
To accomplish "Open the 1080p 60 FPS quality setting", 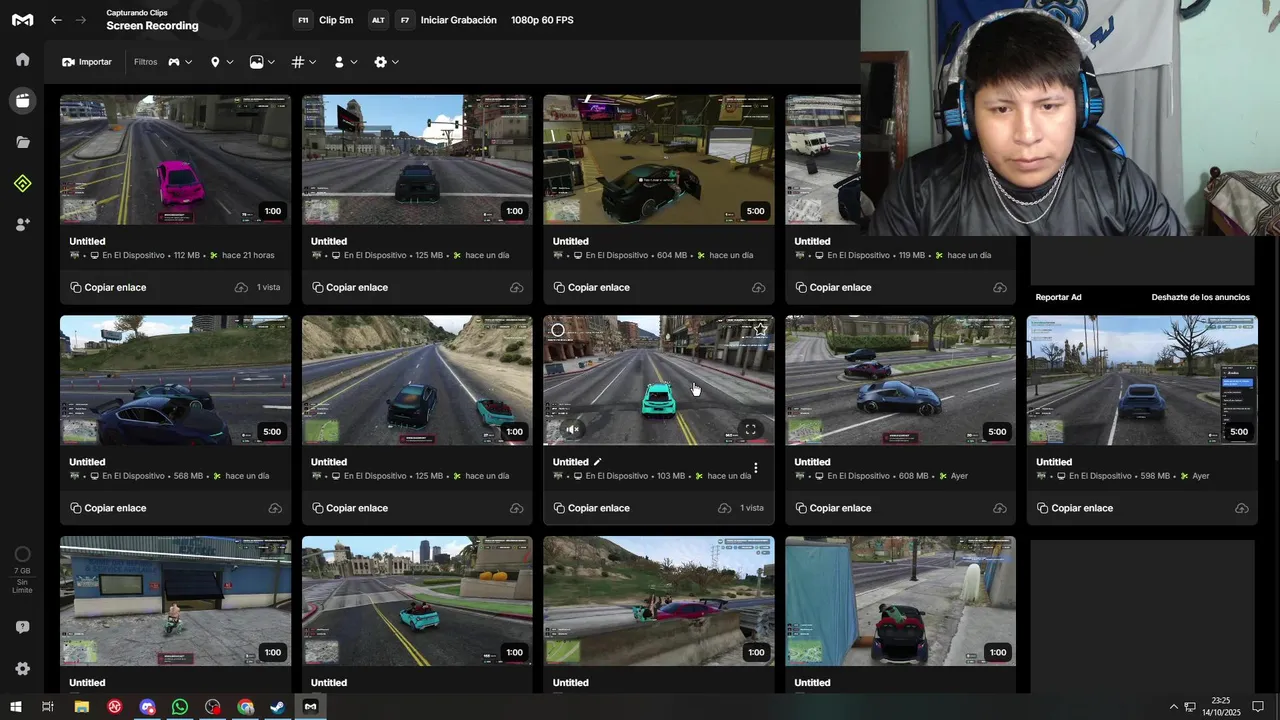I will 542,20.
